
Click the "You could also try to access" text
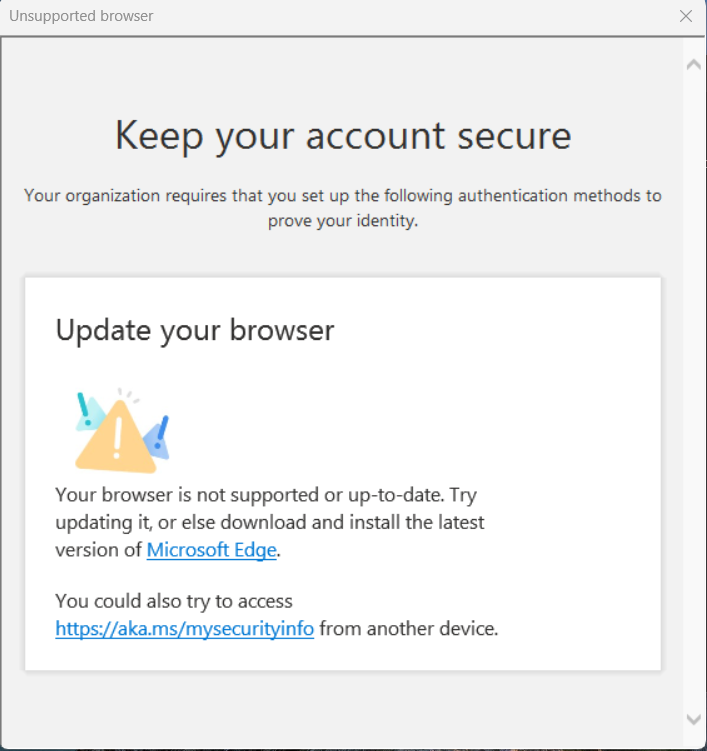pos(174,601)
